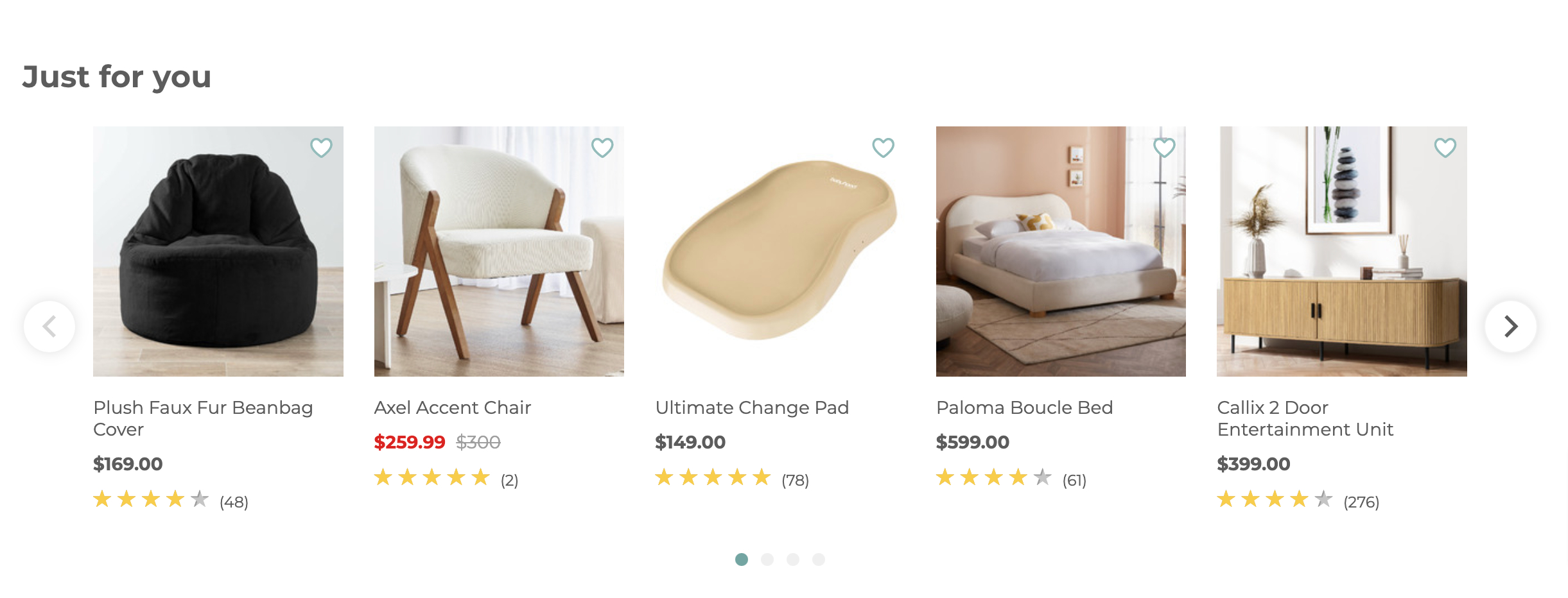Favorite the Axel Accent Chair with heart icon
Screen dimensions: 1568x598
point(602,148)
